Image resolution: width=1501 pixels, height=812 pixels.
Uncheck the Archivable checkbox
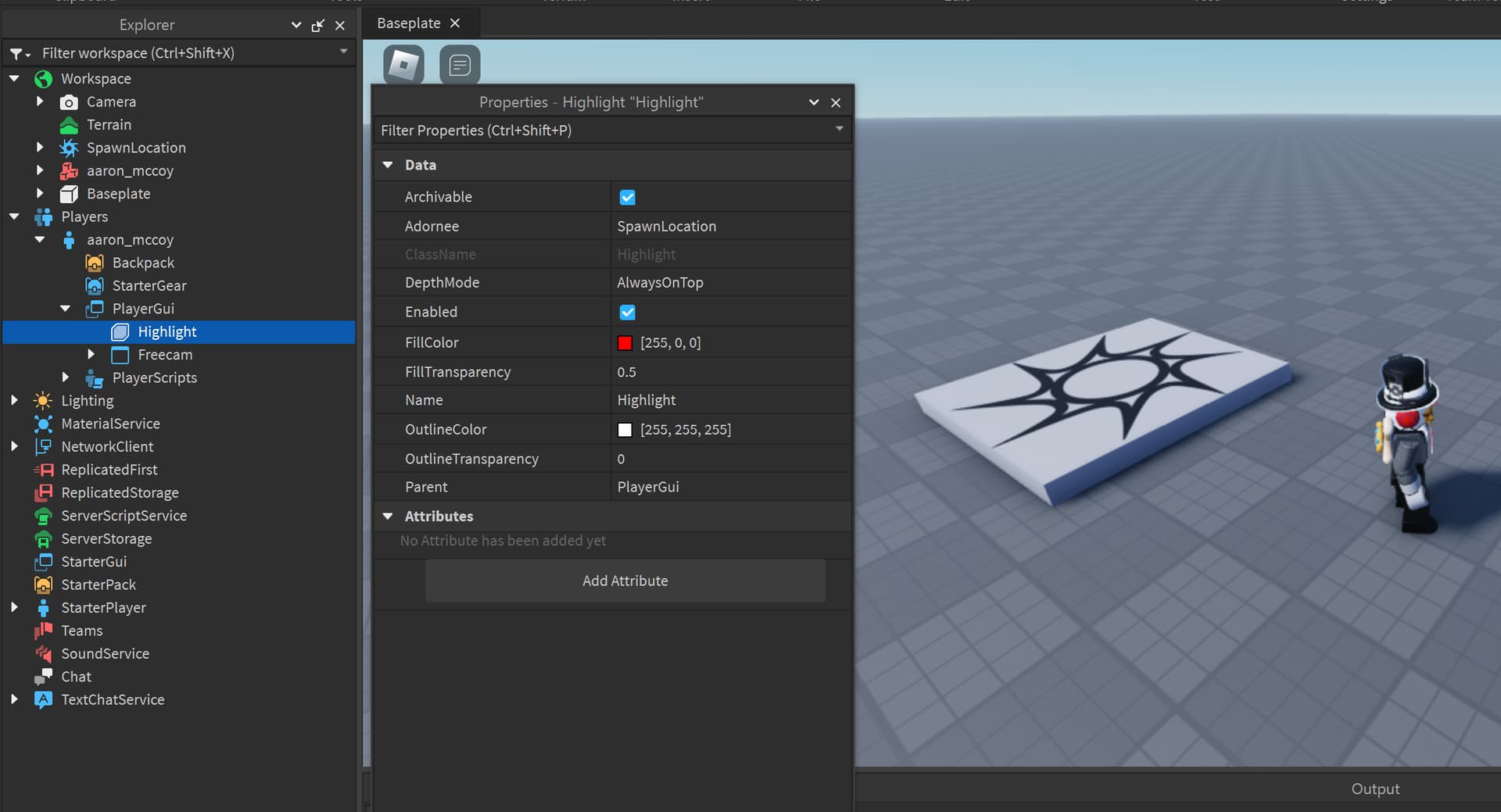click(x=627, y=198)
